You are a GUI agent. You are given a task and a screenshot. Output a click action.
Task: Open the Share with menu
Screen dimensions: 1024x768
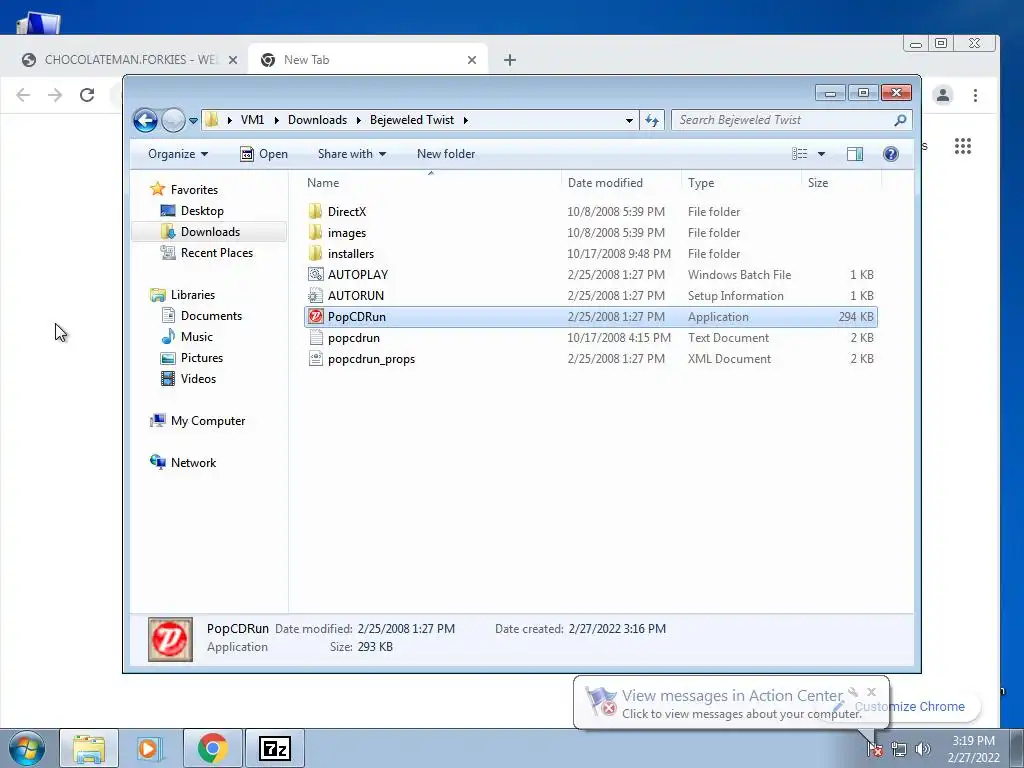click(x=351, y=154)
